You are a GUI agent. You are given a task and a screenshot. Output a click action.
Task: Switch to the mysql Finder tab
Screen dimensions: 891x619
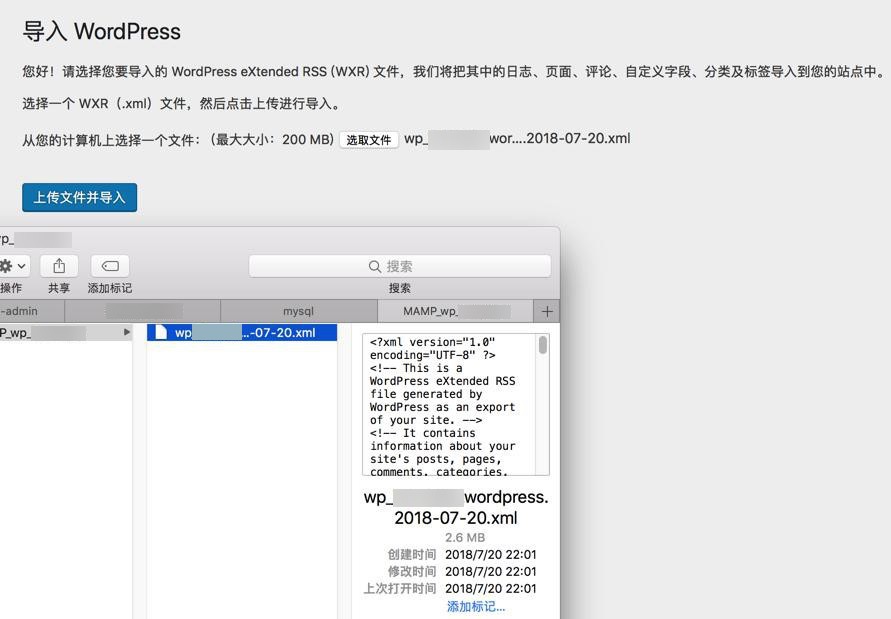(x=299, y=311)
